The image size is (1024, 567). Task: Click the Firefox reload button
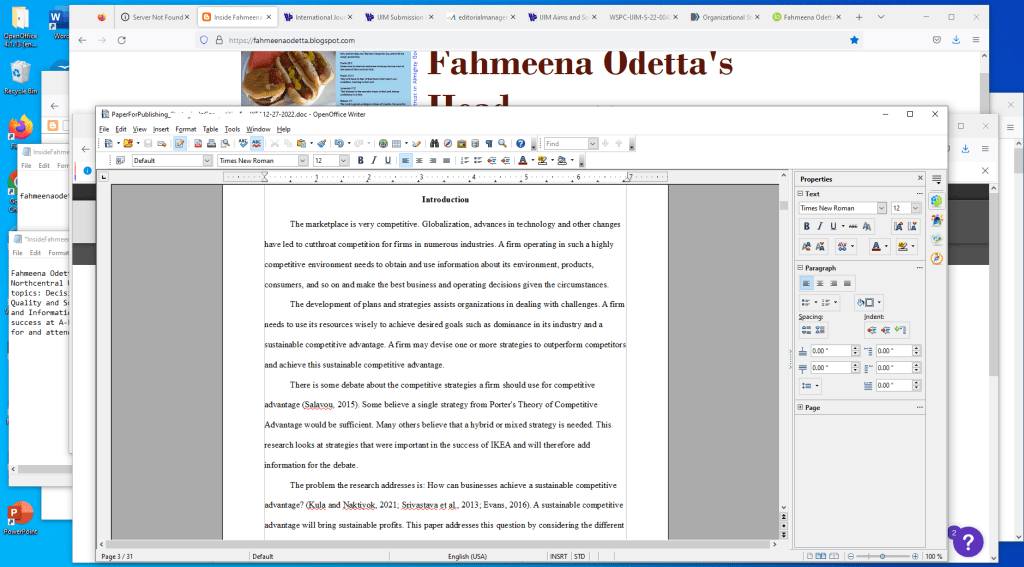[x=121, y=40]
